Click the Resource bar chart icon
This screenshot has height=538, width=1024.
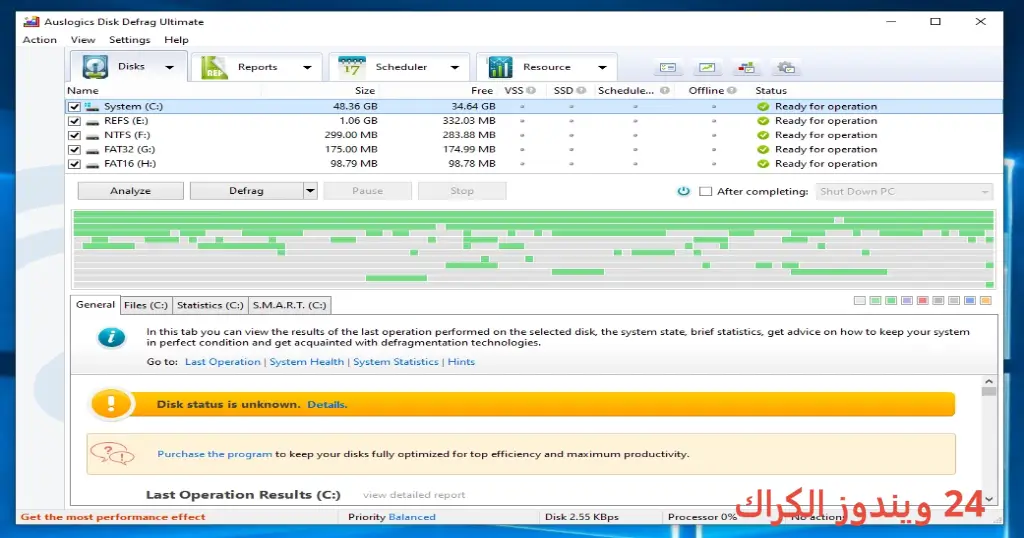(x=500, y=67)
